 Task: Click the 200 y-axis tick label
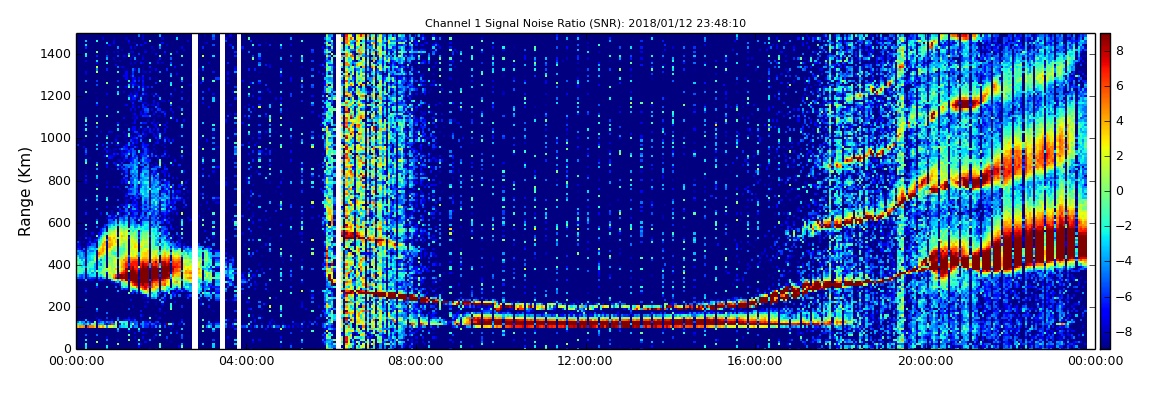tap(61, 307)
